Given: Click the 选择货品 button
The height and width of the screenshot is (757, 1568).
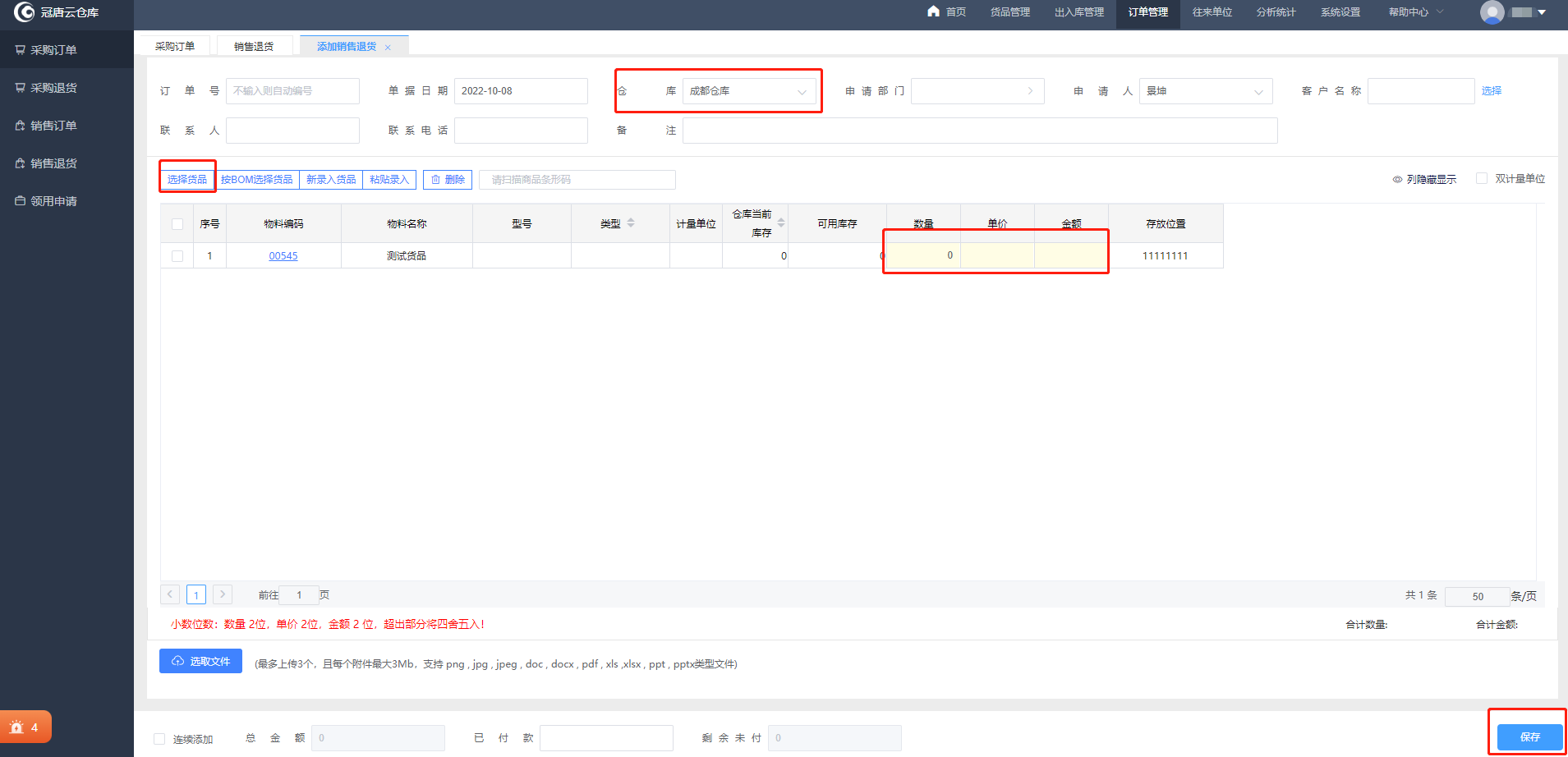Looking at the screenshot, I should (187, 180).
